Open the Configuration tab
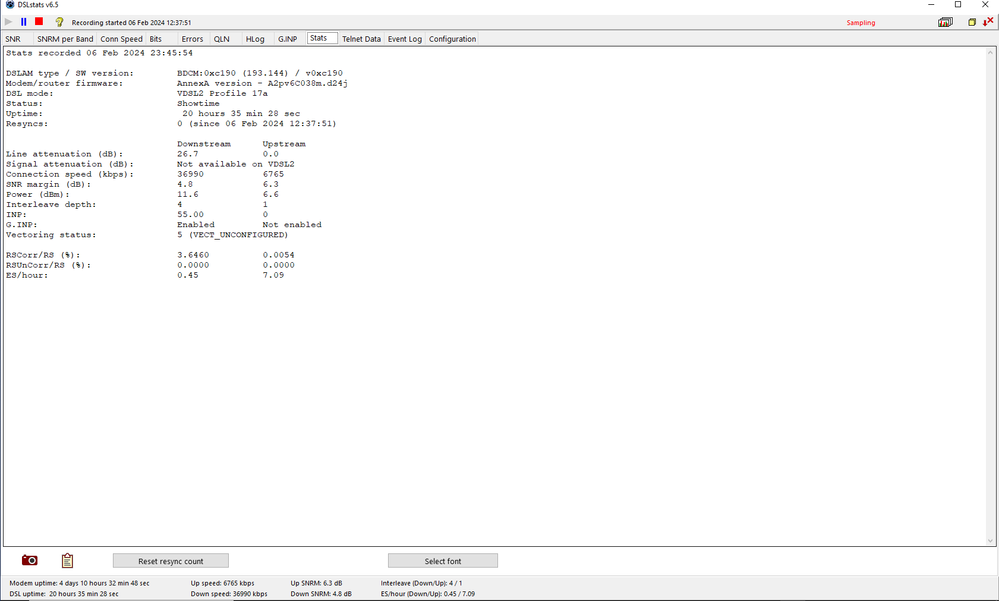 pos(452,39)
